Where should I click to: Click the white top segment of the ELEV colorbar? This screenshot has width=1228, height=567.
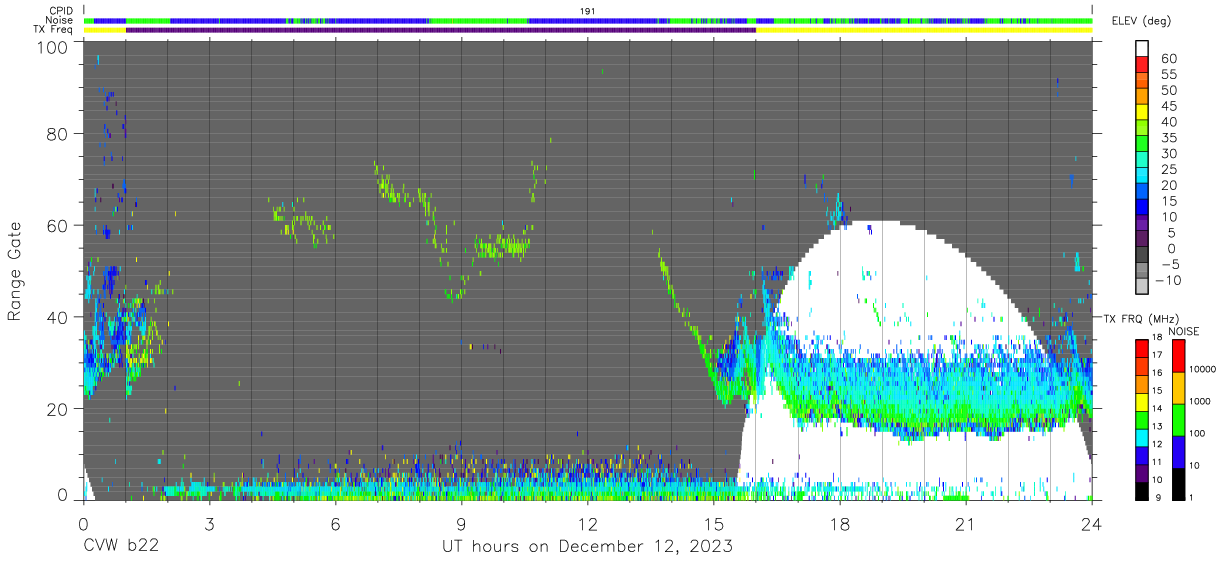point(1142,48)
